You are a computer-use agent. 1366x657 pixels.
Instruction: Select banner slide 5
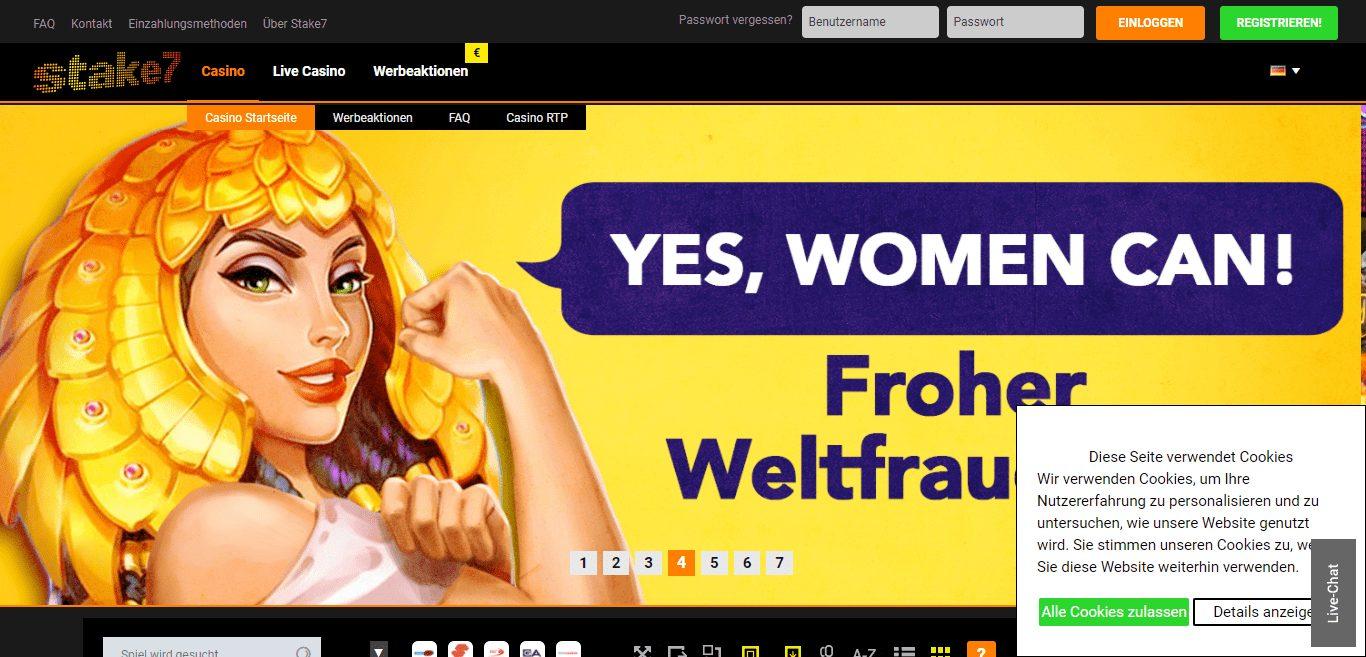(x=714, y=563)
